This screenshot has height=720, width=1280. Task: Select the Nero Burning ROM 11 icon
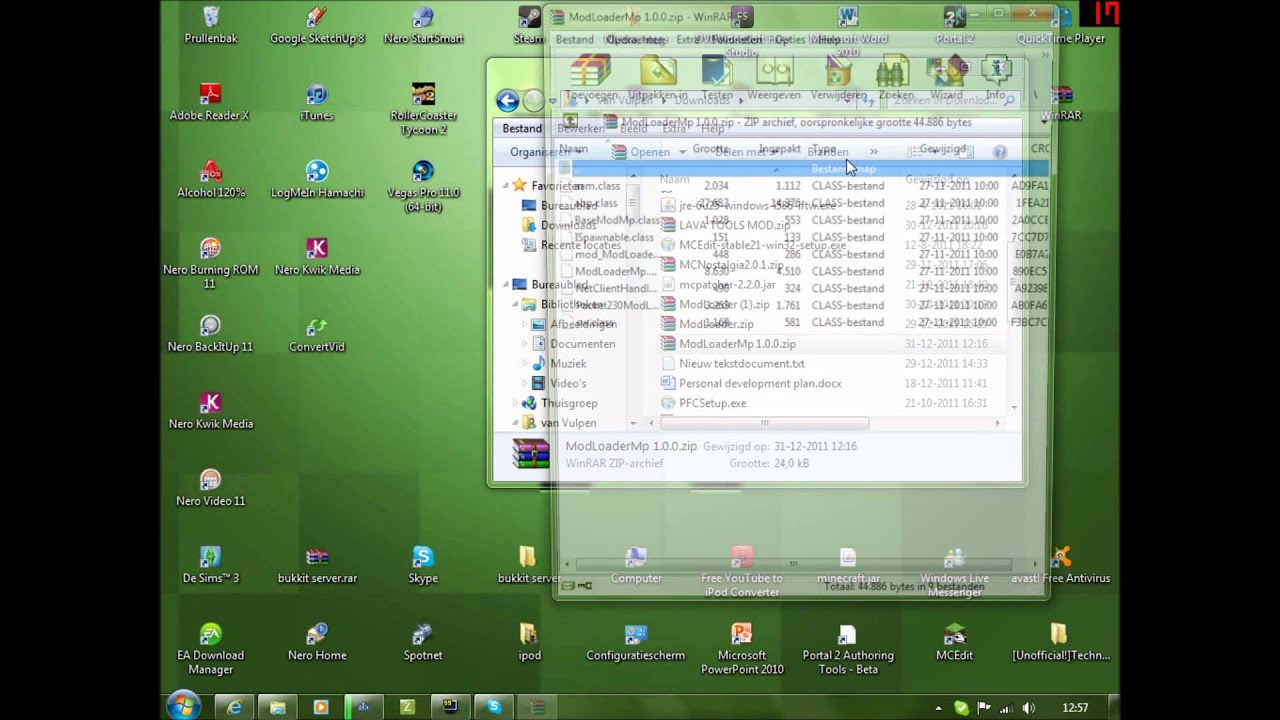[210, 263]
